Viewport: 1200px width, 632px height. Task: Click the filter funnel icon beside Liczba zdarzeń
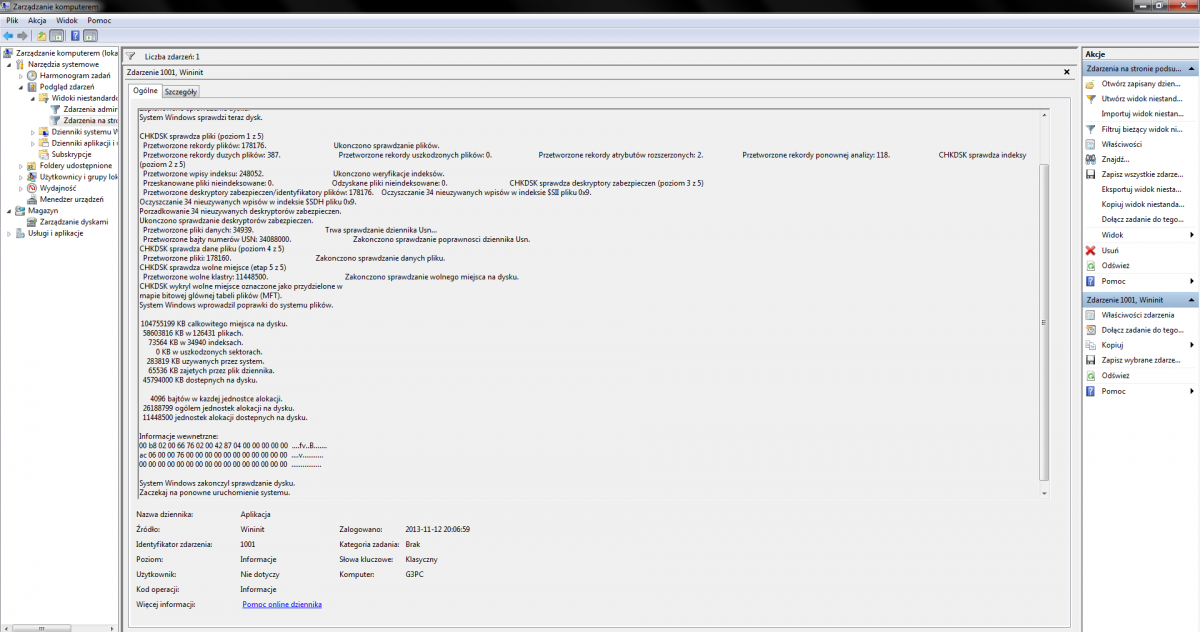pyautogui.click(x=131, y=57)
